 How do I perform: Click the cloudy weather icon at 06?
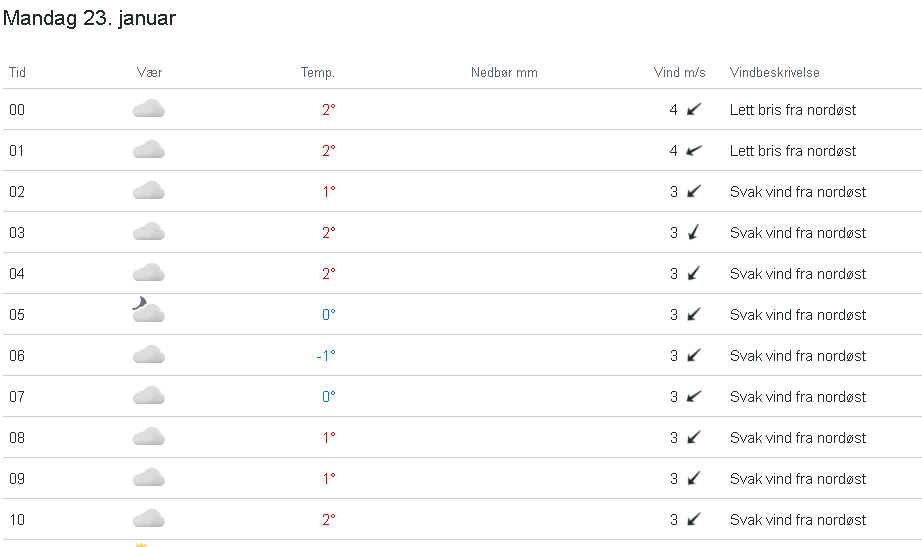point(149,355)
